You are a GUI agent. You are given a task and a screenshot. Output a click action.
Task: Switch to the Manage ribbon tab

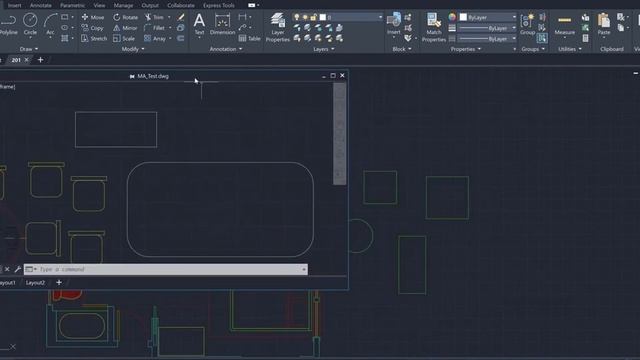(x=123, y=5)
